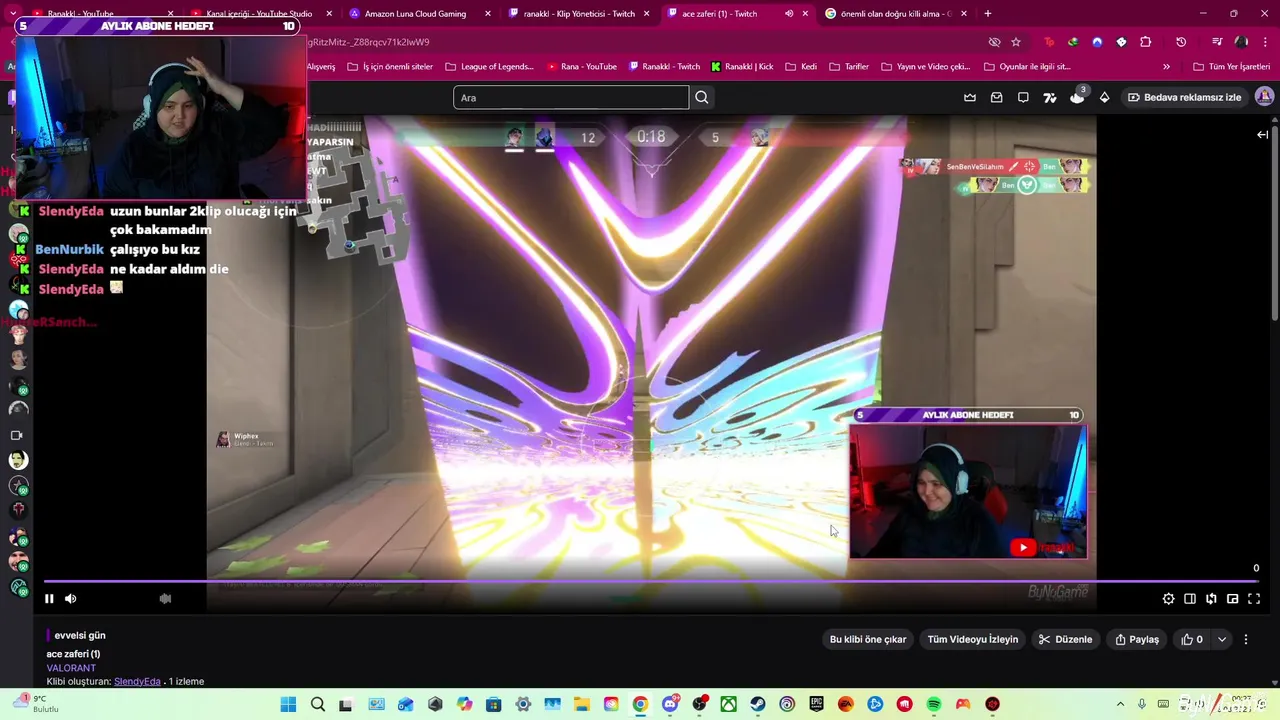Click 'Bu klibi öne çıkar' button
This screenshot has width=1280, height=720.
[x=868, y=639]
